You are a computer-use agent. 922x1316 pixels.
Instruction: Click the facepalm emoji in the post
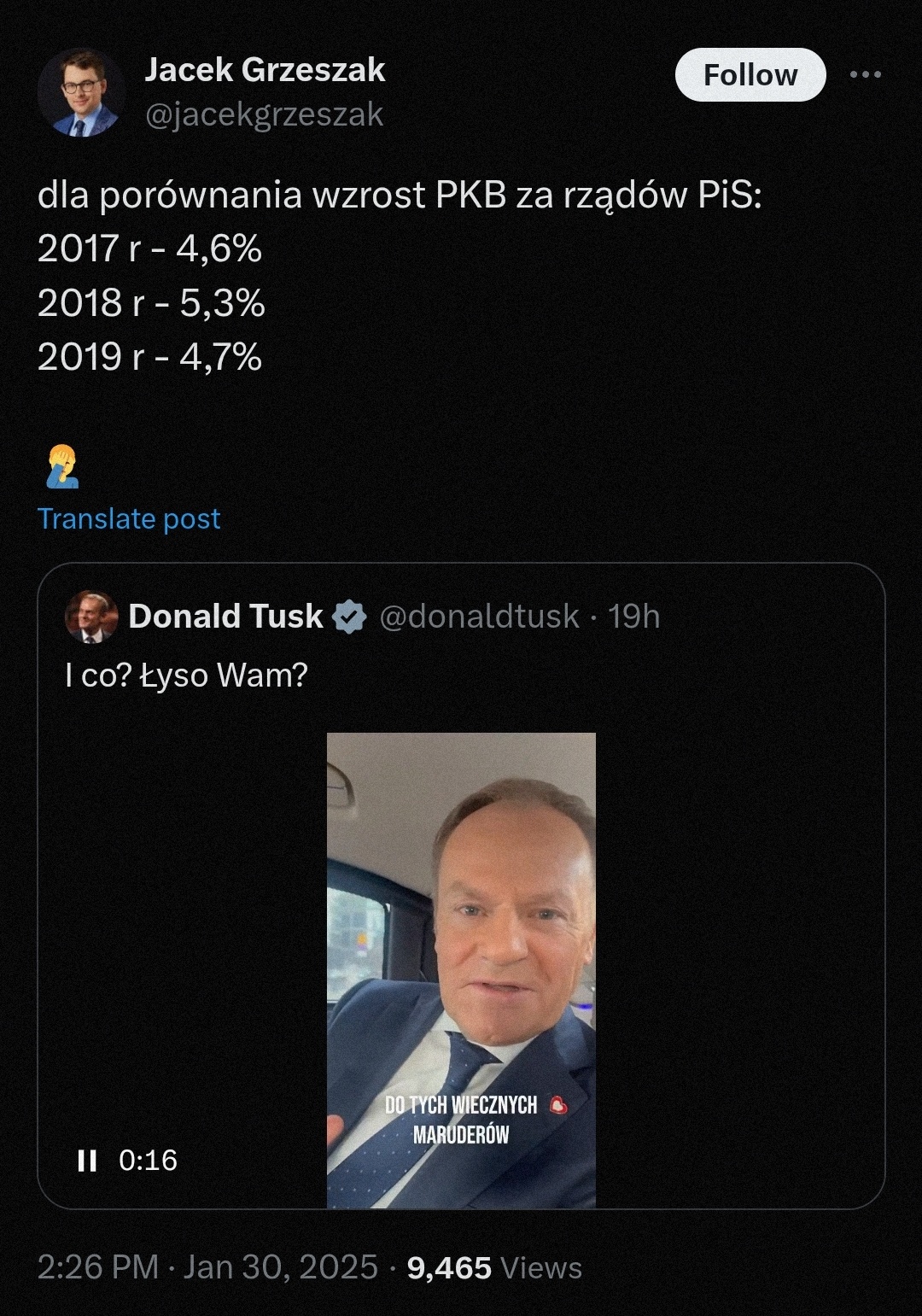pyautogui.click(x=62, y=466)
